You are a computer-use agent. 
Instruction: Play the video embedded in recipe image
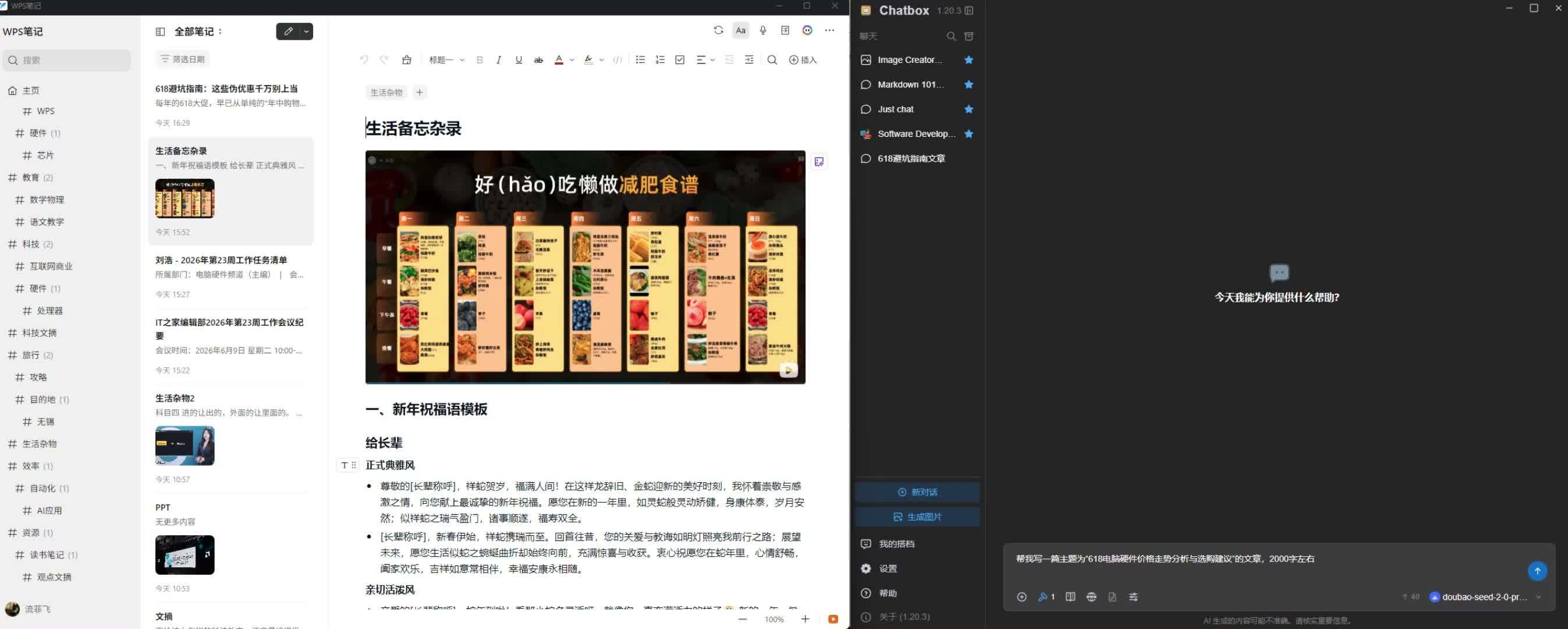(x=788, y=370)
